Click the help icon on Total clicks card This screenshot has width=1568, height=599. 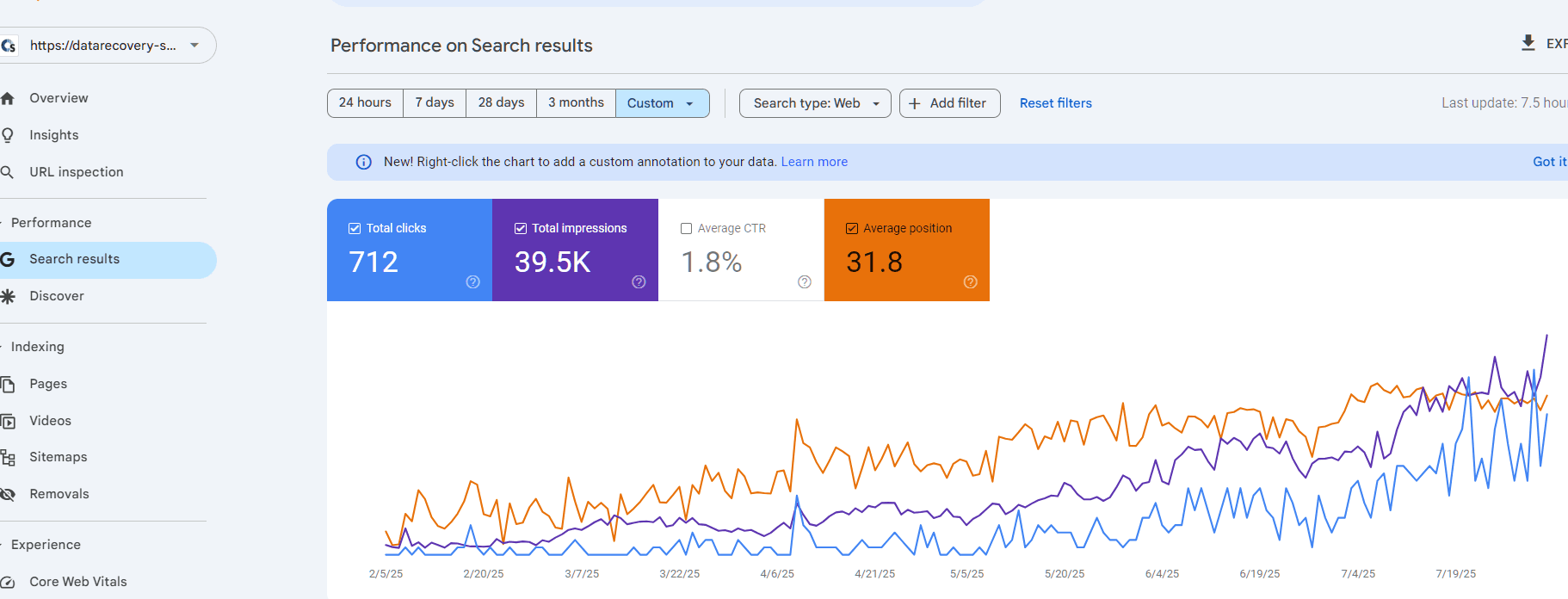click(x=472, y=282)
